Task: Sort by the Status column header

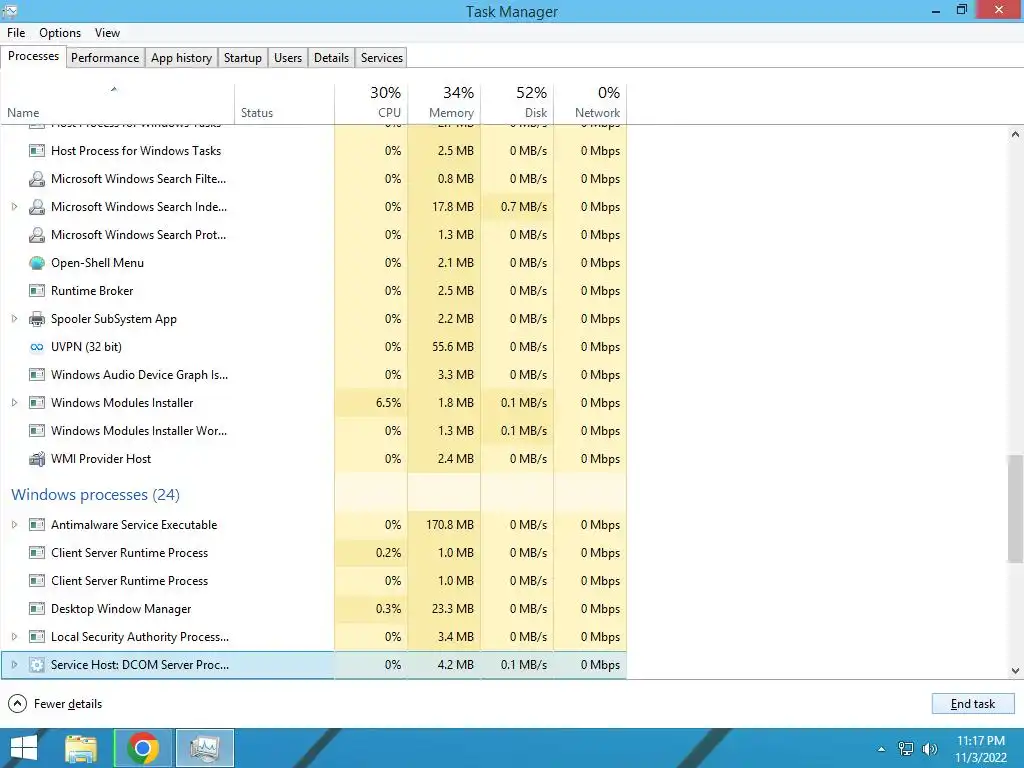Action: 285,103
